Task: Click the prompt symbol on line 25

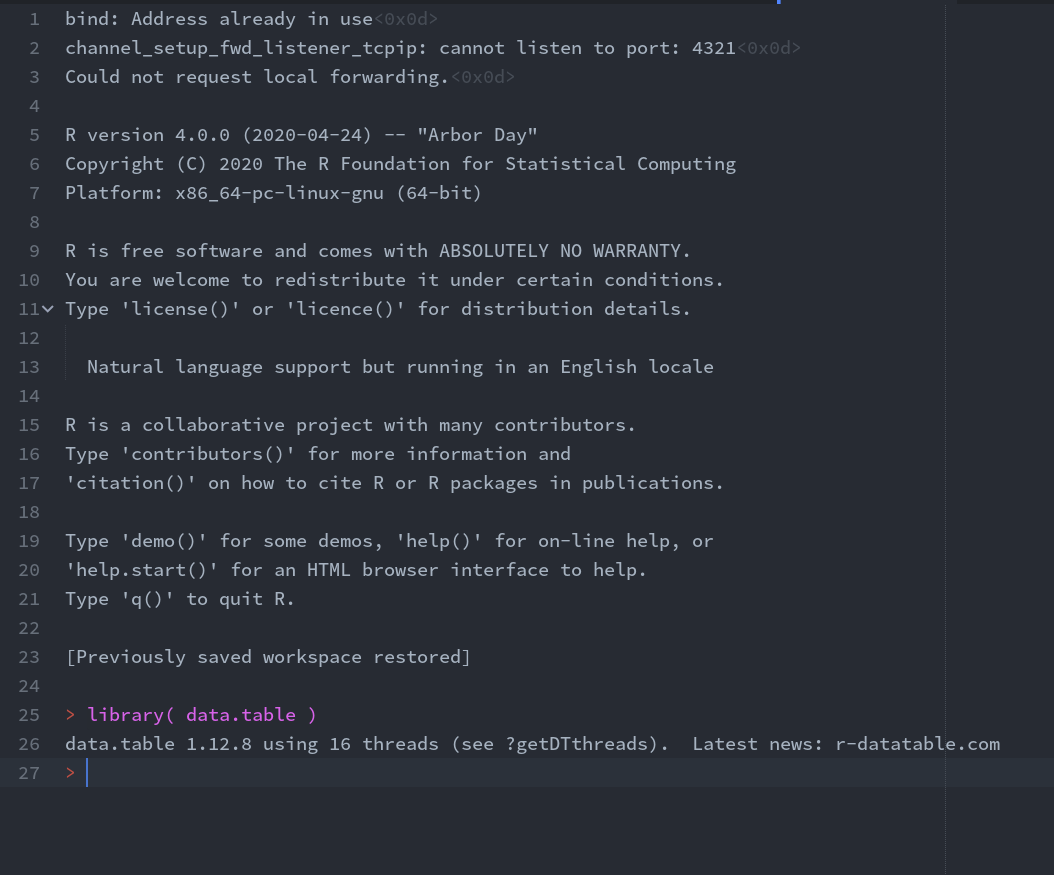Action: (70, 715)
